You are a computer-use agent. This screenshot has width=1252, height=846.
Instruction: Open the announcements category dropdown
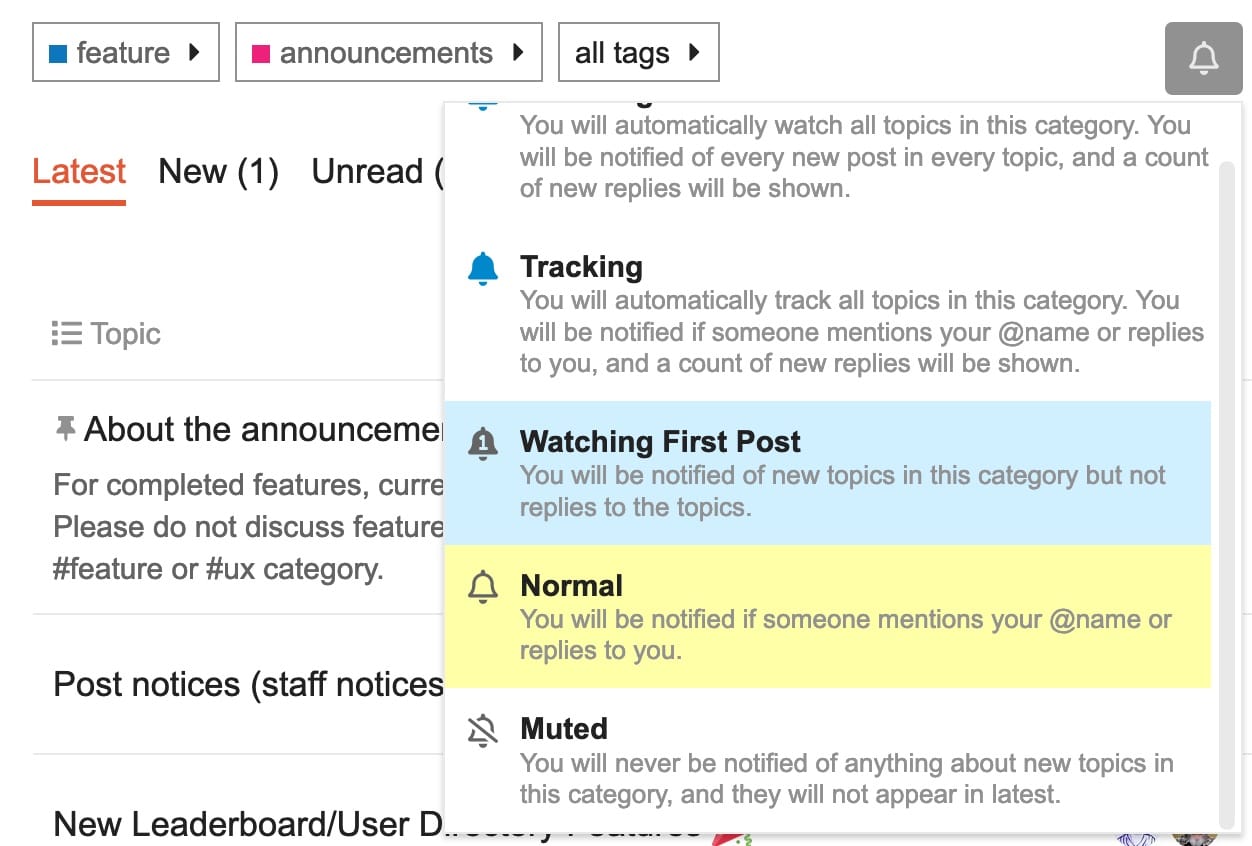click(388, 51)
